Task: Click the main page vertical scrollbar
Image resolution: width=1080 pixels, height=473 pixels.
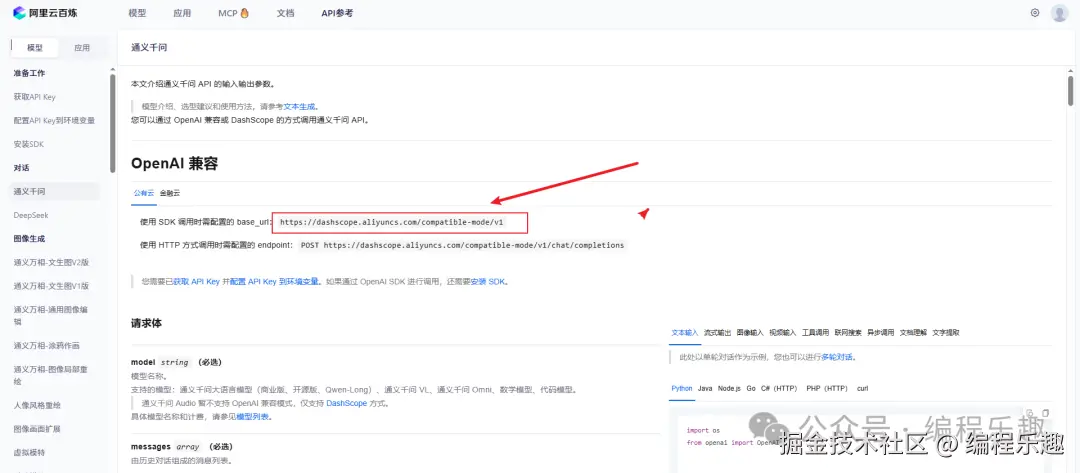Action: click(1070, 91)
